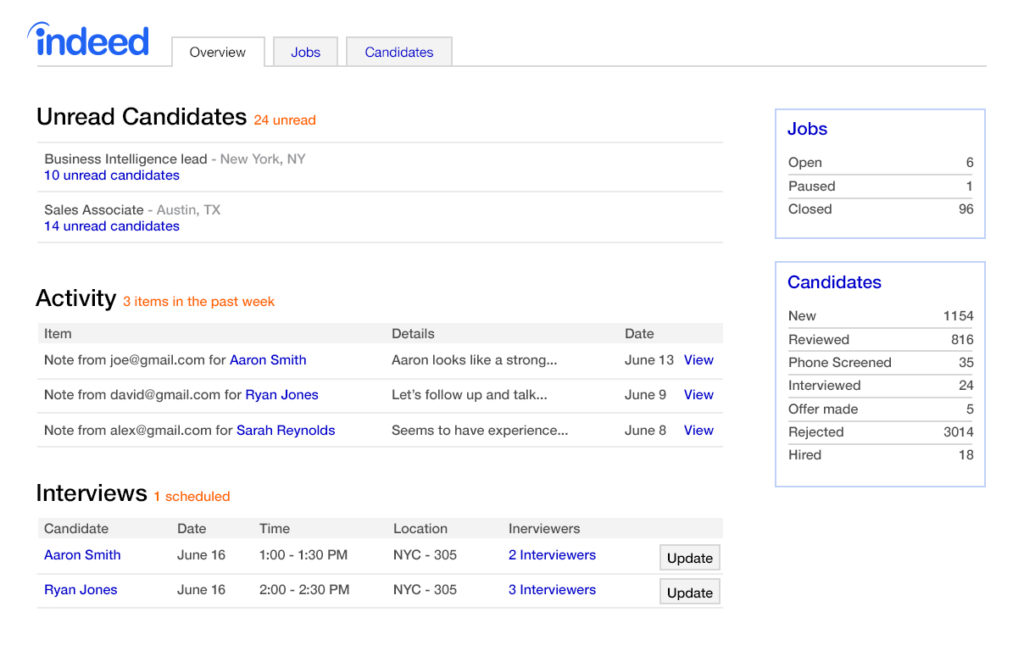The width and height of the screenshot is (1024, 651).
Task: View the note from joe@gmail.com
Action: (698, 360)
